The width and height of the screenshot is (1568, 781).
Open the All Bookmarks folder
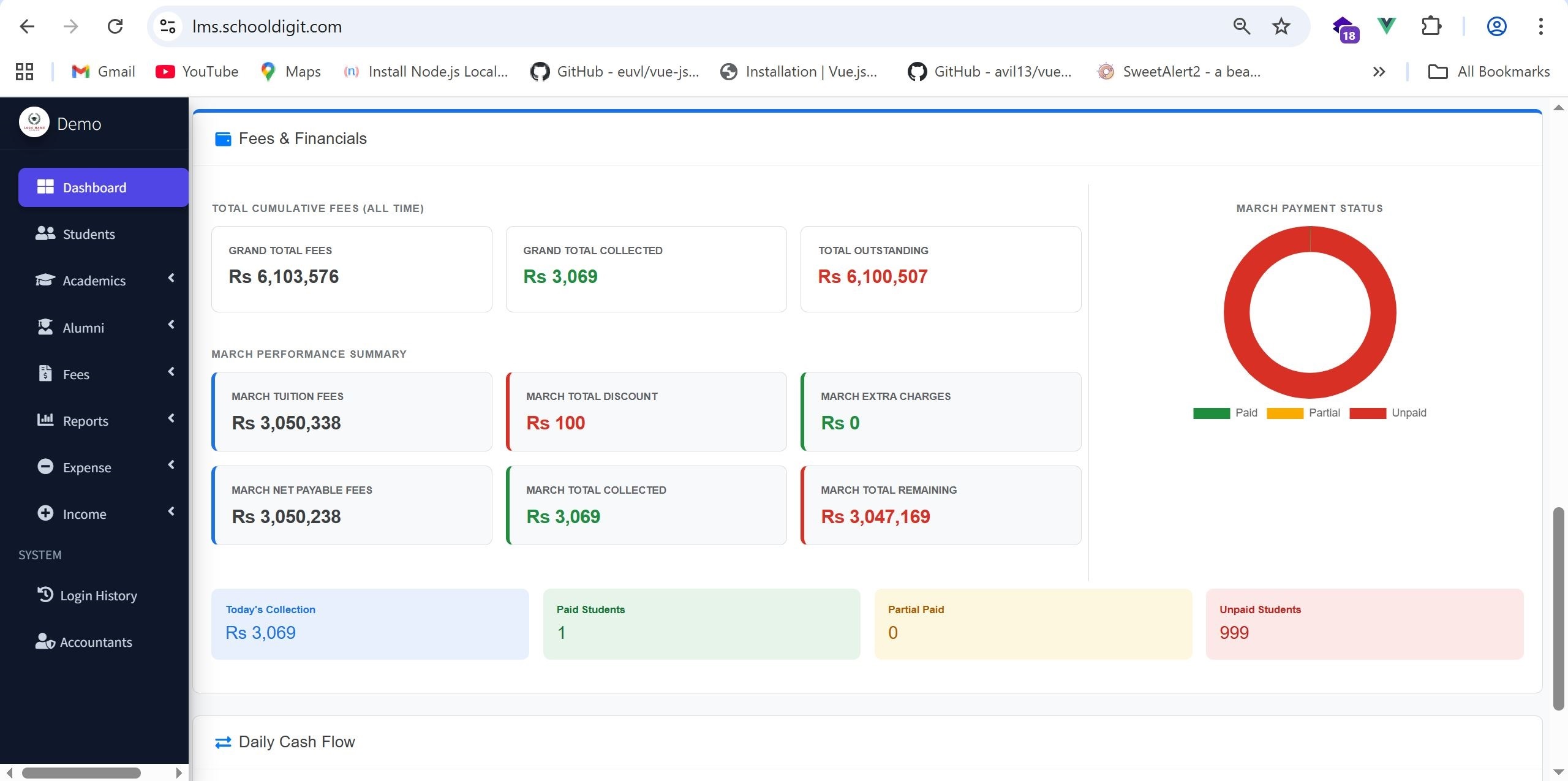click(1489, 72)
